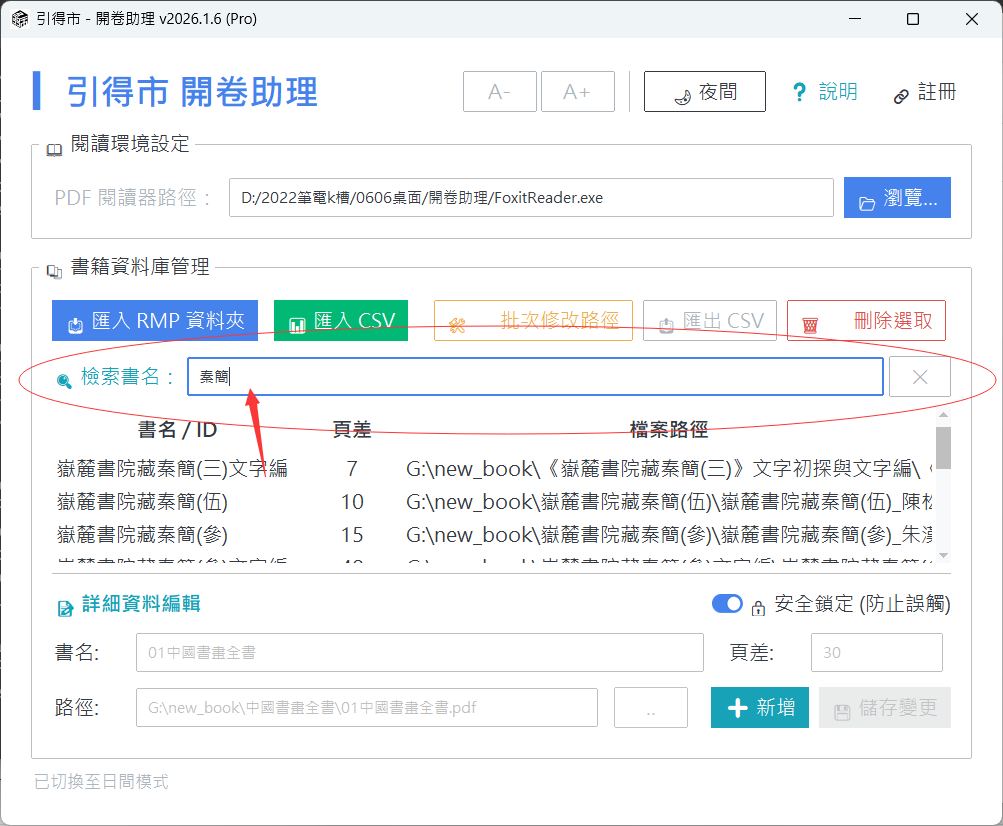Toggle the 安全鎖定 safety lock switch
This screenshot has width=1003, height=826.
click(727, 604)
